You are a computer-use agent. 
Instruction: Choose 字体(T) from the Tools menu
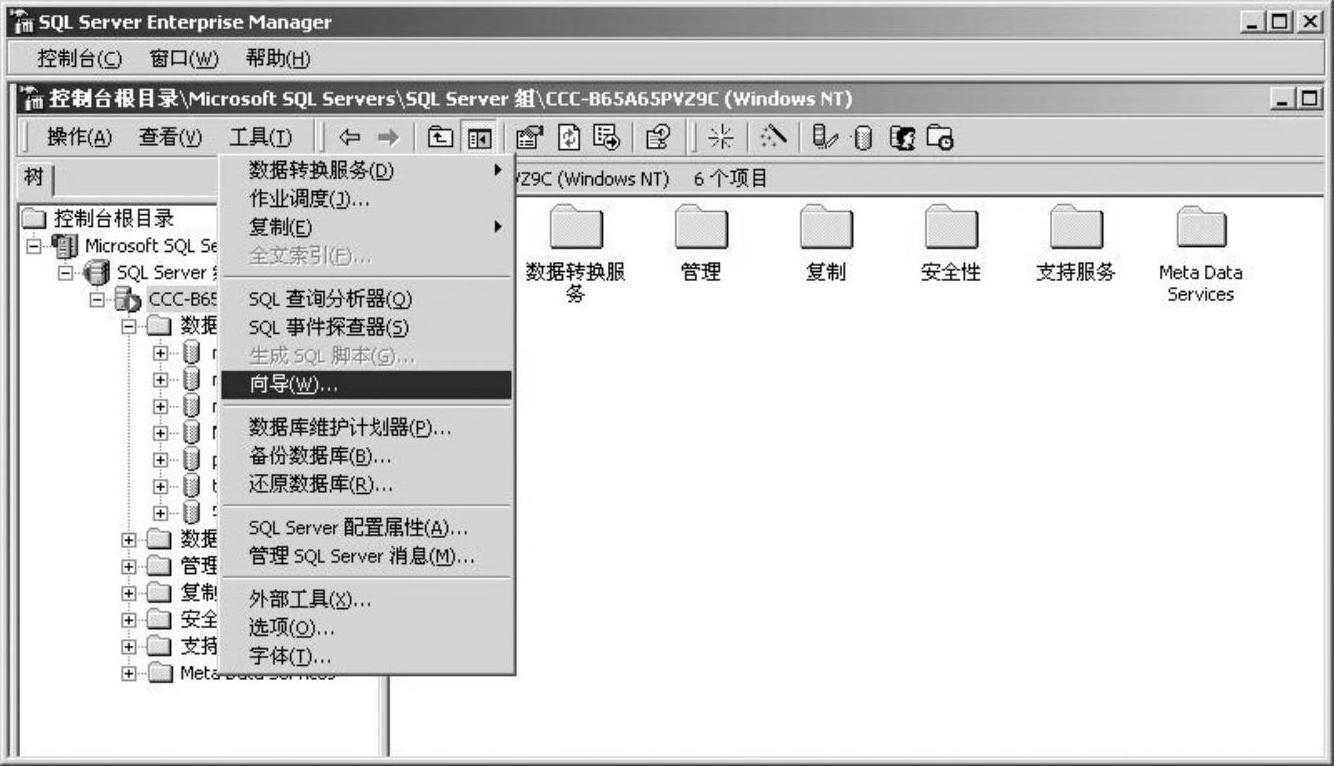pos(366,656)
